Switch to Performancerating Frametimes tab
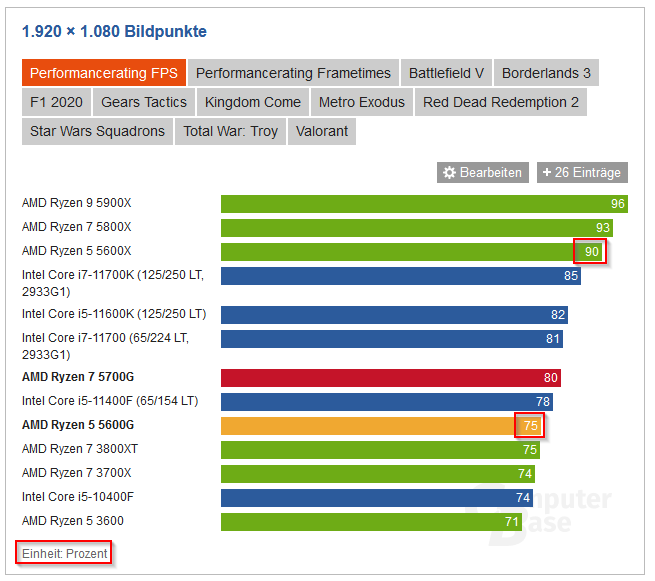Viewport: 655px width, 581px height. point(293,73)
